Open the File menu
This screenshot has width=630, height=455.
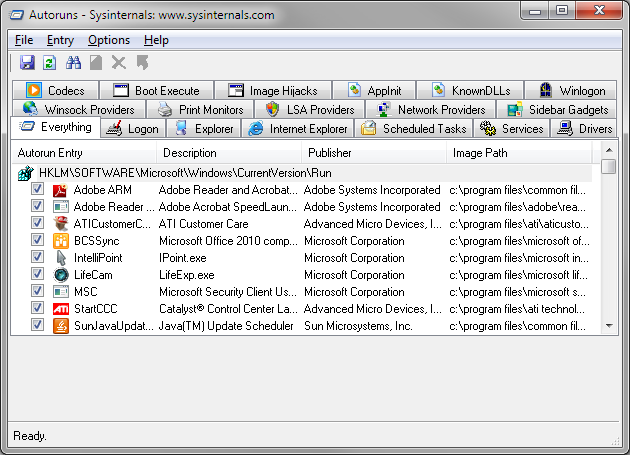coord(24,40)
